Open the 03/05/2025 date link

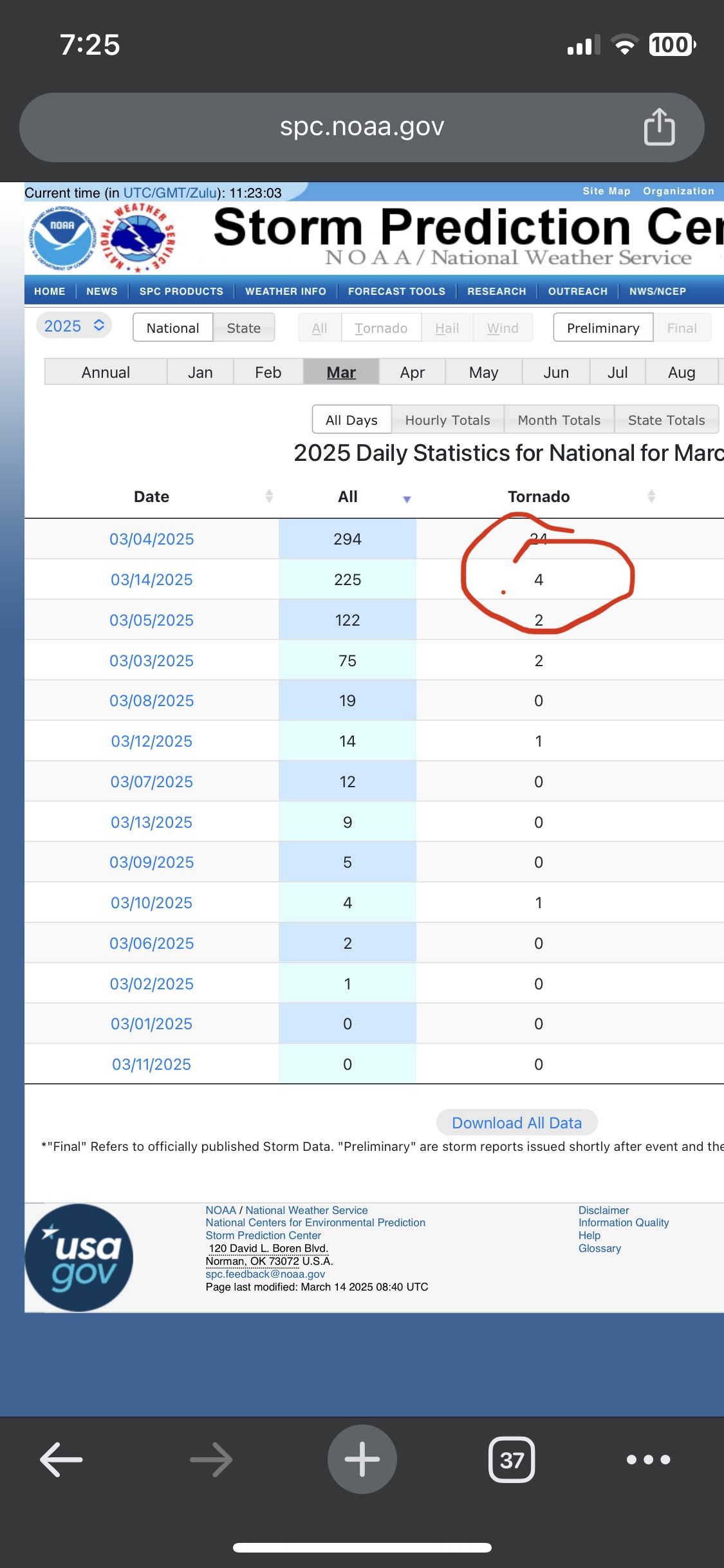[x=151, y=620]
